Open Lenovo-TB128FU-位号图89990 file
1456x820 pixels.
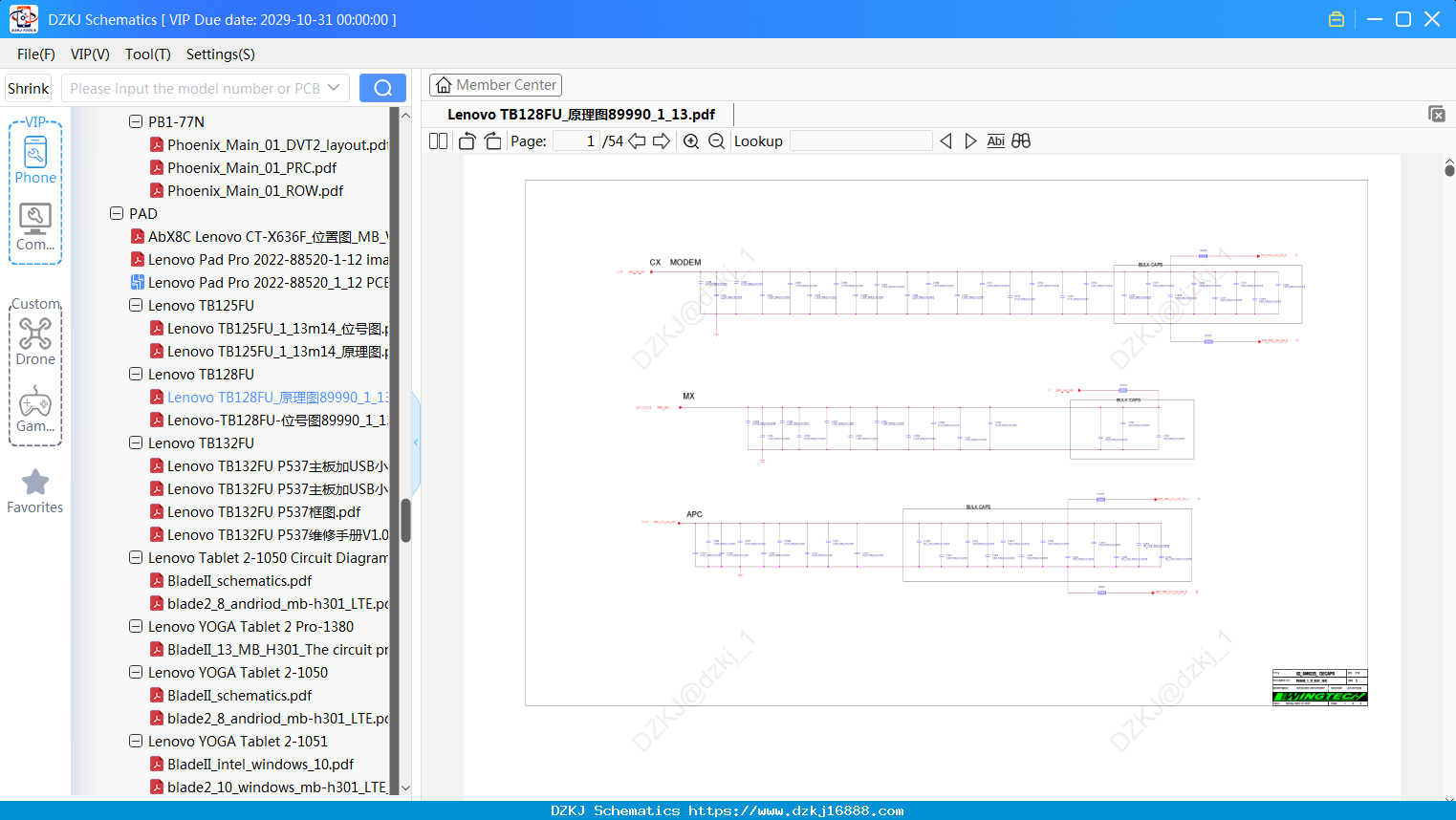(x=269, y=421)
